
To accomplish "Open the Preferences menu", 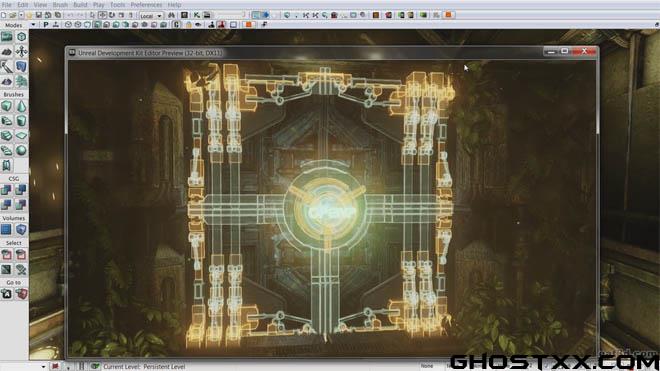I will [x=146, y=5].
